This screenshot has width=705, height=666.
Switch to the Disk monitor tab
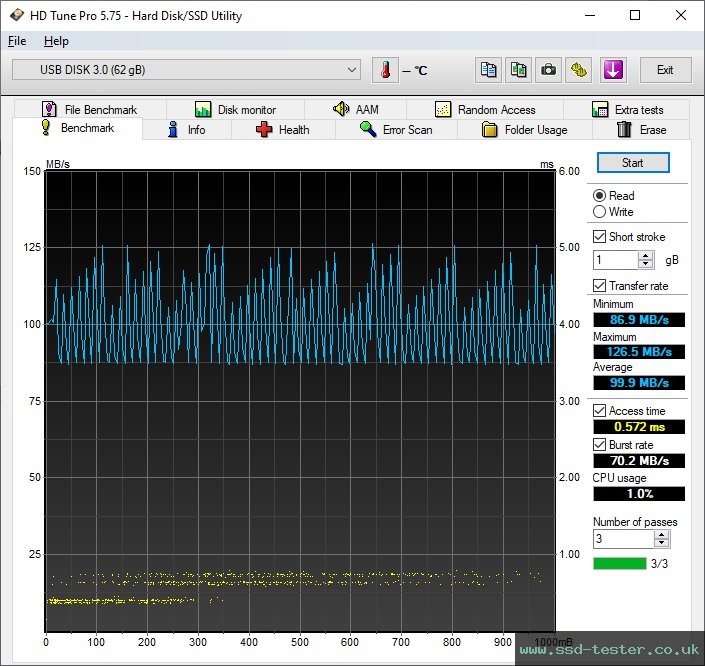click(236, 109)
